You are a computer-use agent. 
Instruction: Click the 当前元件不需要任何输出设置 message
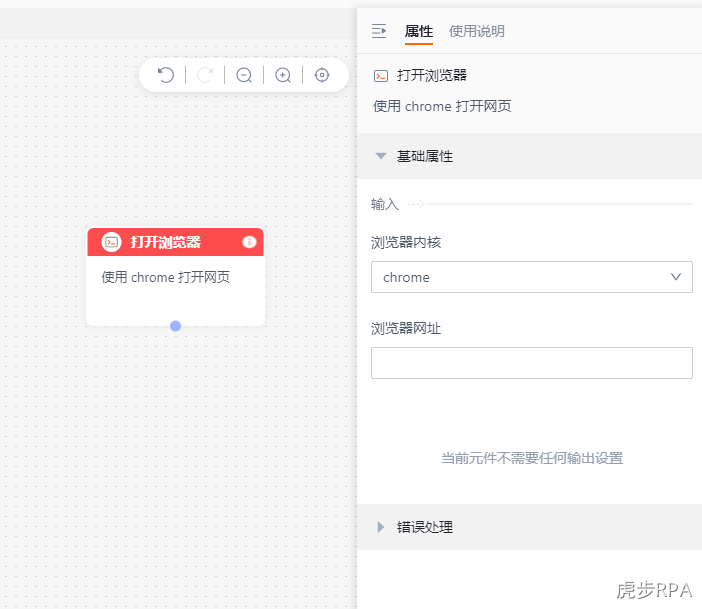coord(532,458)
